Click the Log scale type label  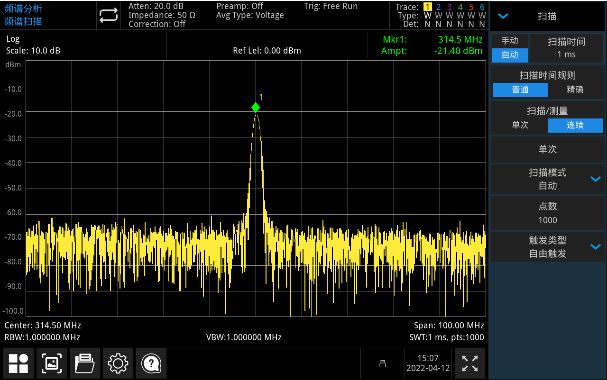[13, 39]
